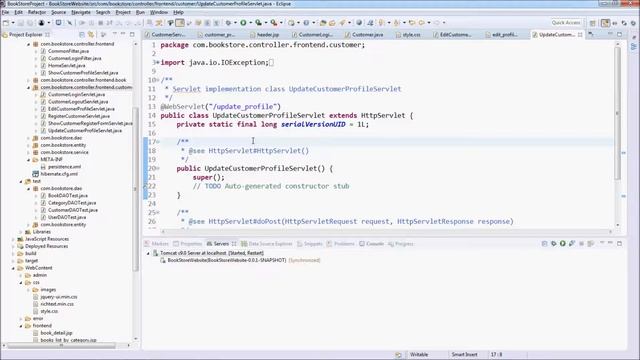This screenshot has height=360, width=640.
Task: Open UpdateCustomerProfileServlet.java in Project Explorer
Action: point(85,131)
